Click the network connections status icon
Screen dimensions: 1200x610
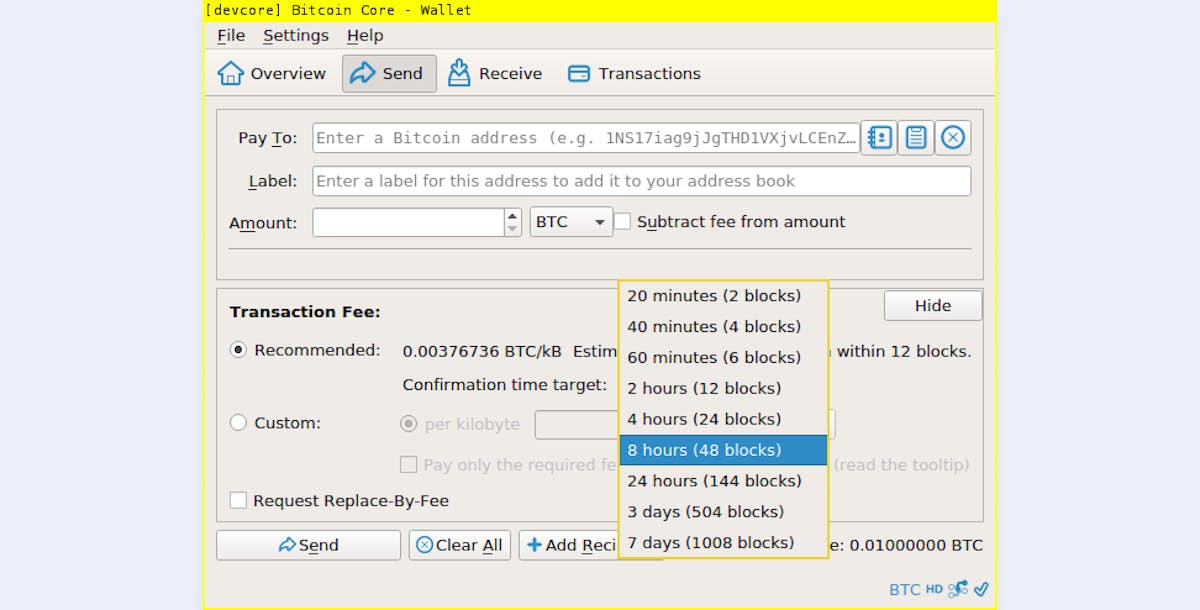(958, 589)
